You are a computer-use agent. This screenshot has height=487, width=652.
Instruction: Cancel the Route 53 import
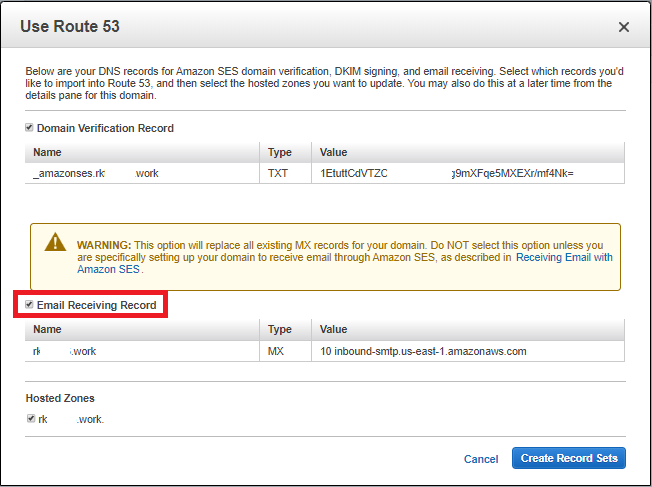click(x=481, y=459)
